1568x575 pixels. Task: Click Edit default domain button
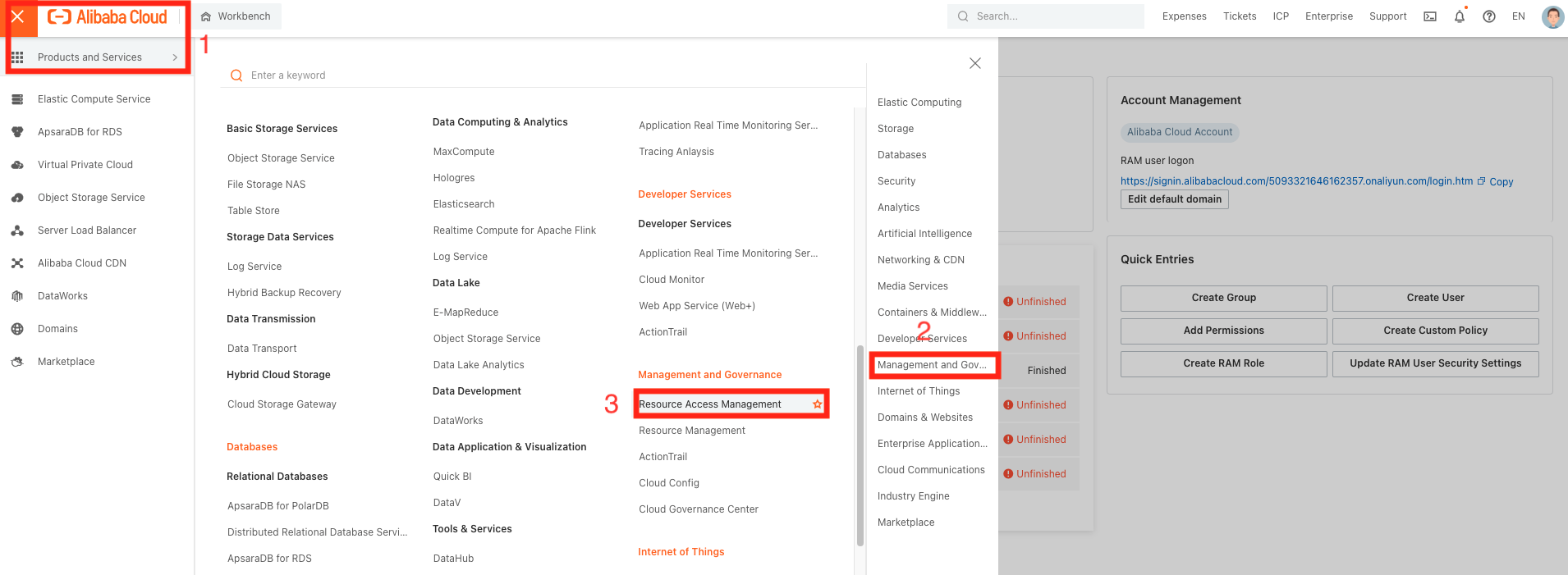click(1175, 199)
